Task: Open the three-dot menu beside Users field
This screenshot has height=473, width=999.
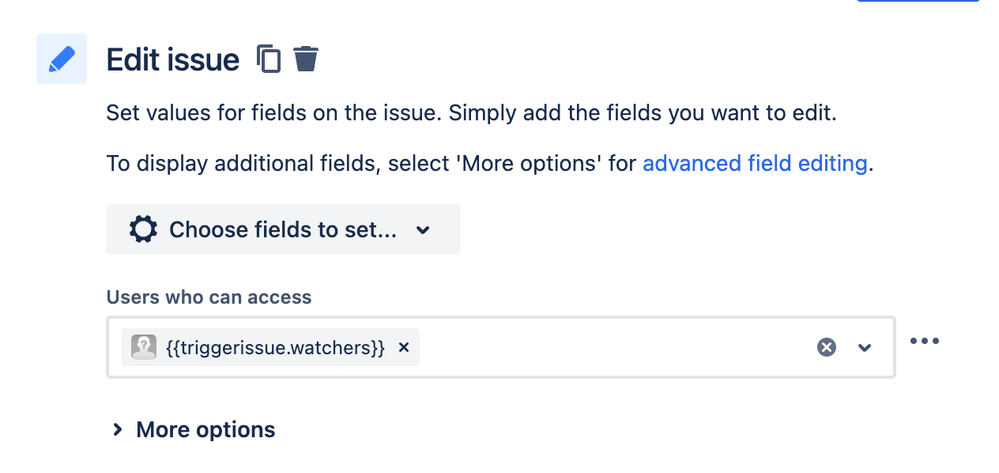Action: 924,341
